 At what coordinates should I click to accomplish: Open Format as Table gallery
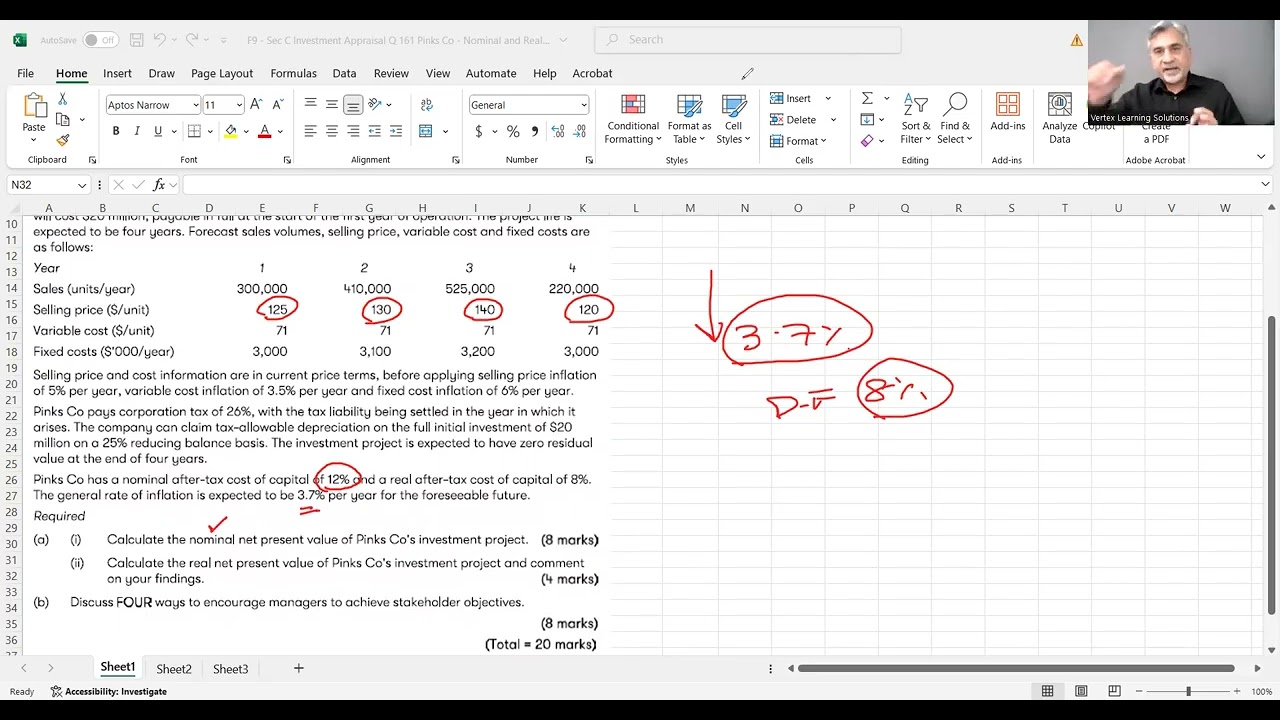click(x=689, y=119)
